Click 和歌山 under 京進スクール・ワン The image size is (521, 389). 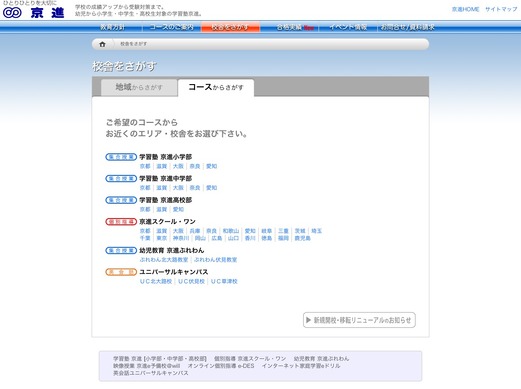(231, 231)
